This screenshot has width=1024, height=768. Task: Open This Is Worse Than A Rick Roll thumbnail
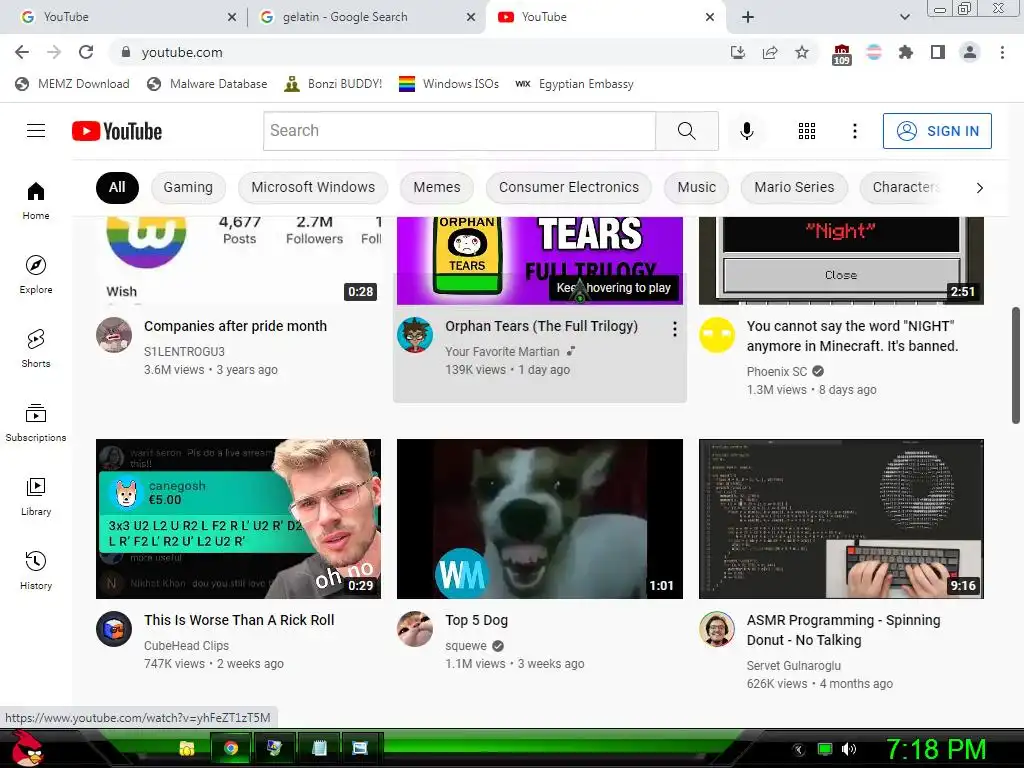pos(238,519)
